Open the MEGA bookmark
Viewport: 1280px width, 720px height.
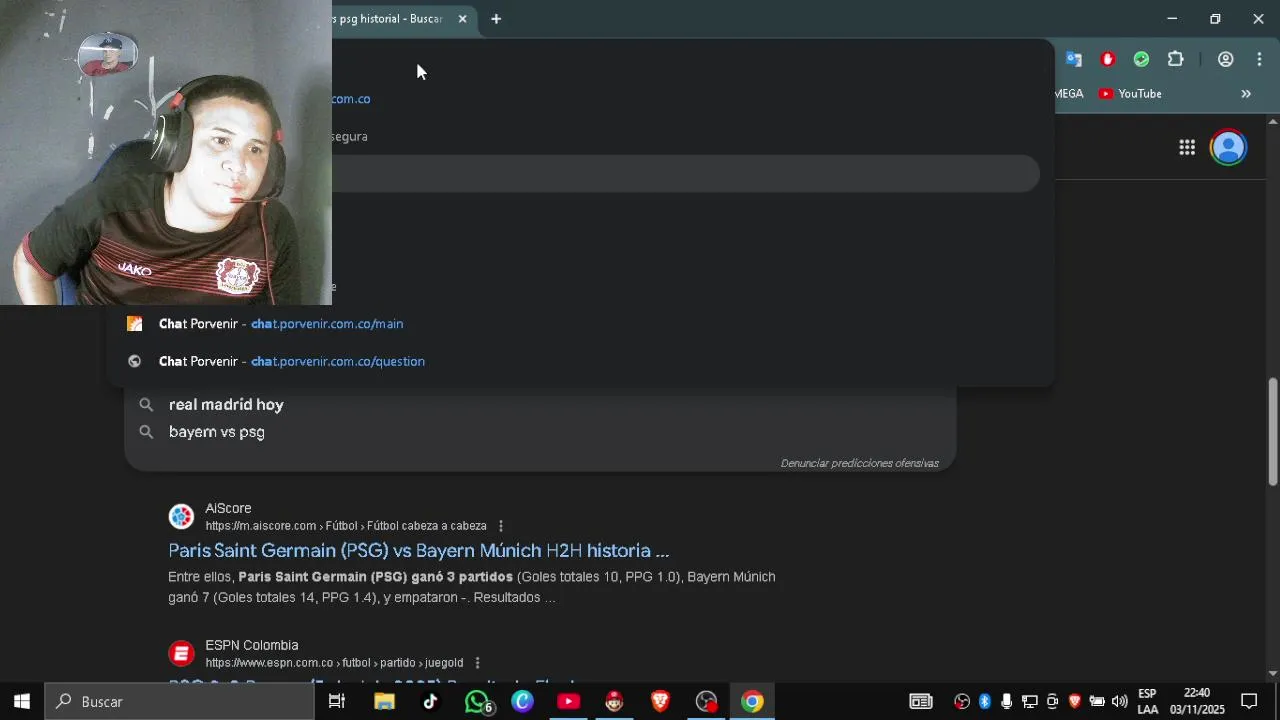pos(1069,94)
